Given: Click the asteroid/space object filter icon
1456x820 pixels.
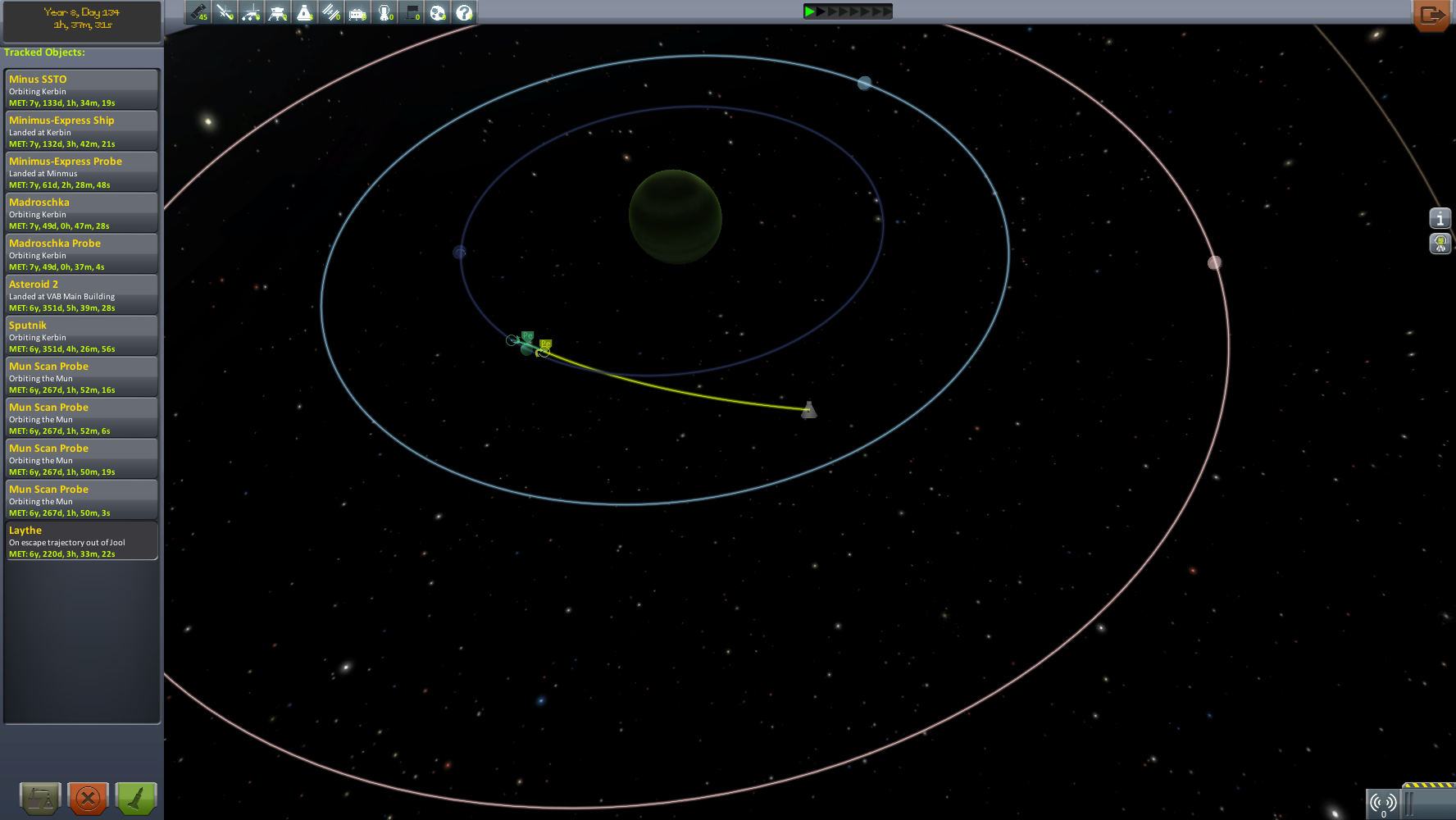Looking at the screenshot, I should pyautogui.click(x=438, y=12).
